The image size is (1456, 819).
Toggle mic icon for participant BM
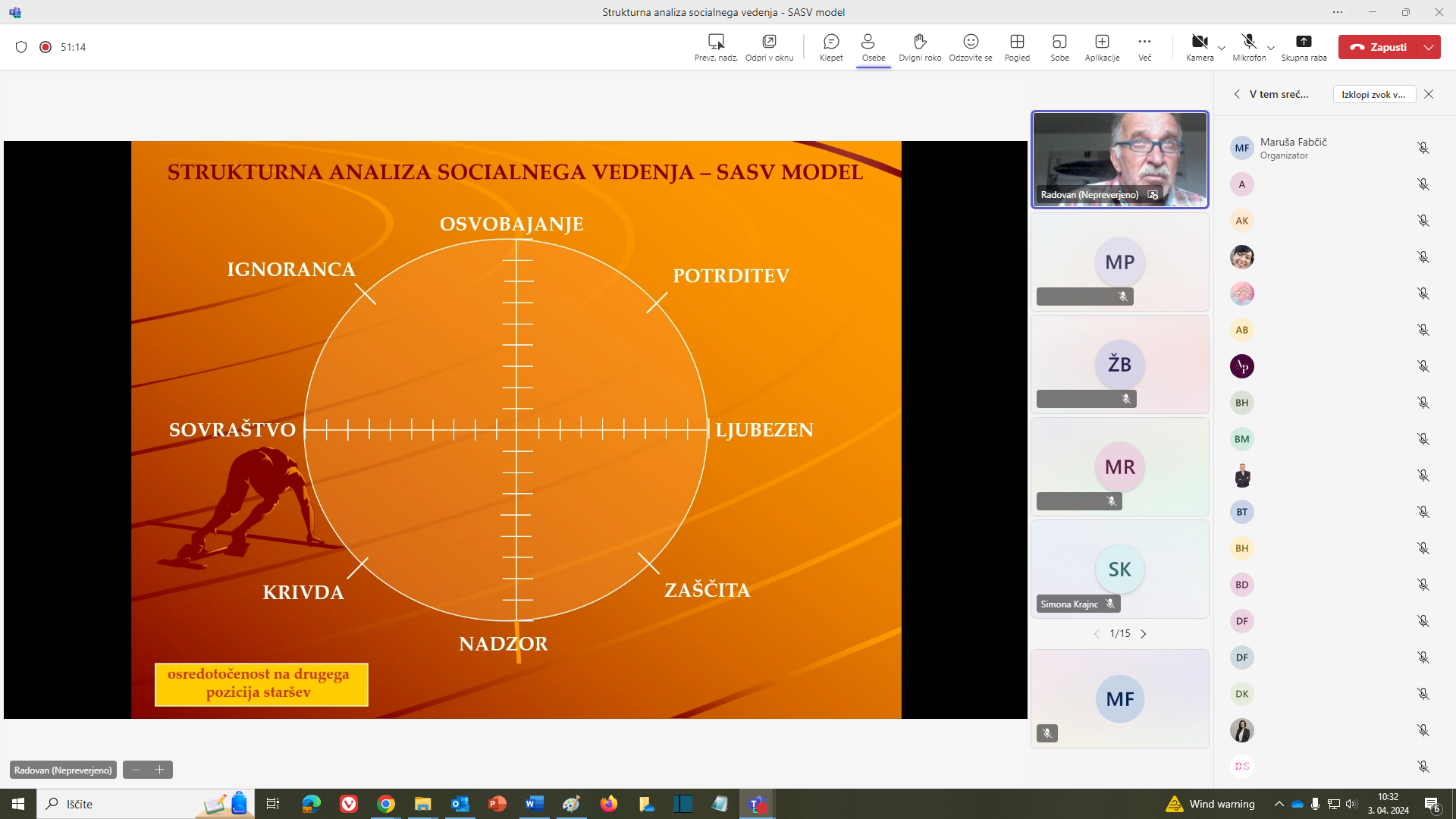pyautogui.click(x=1423, y=439)
